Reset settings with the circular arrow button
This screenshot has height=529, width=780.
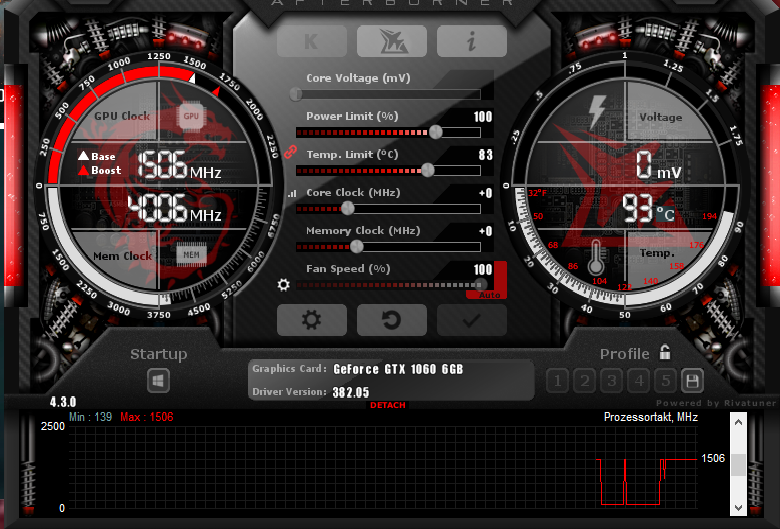(x=391, y=320)
